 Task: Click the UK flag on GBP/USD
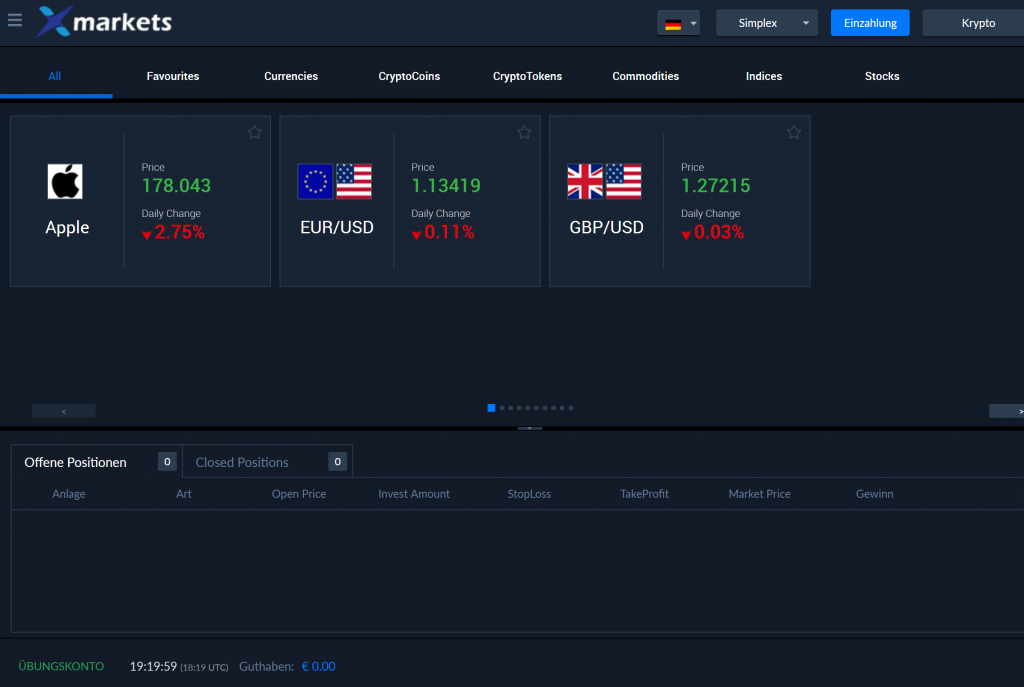(585, 182)
